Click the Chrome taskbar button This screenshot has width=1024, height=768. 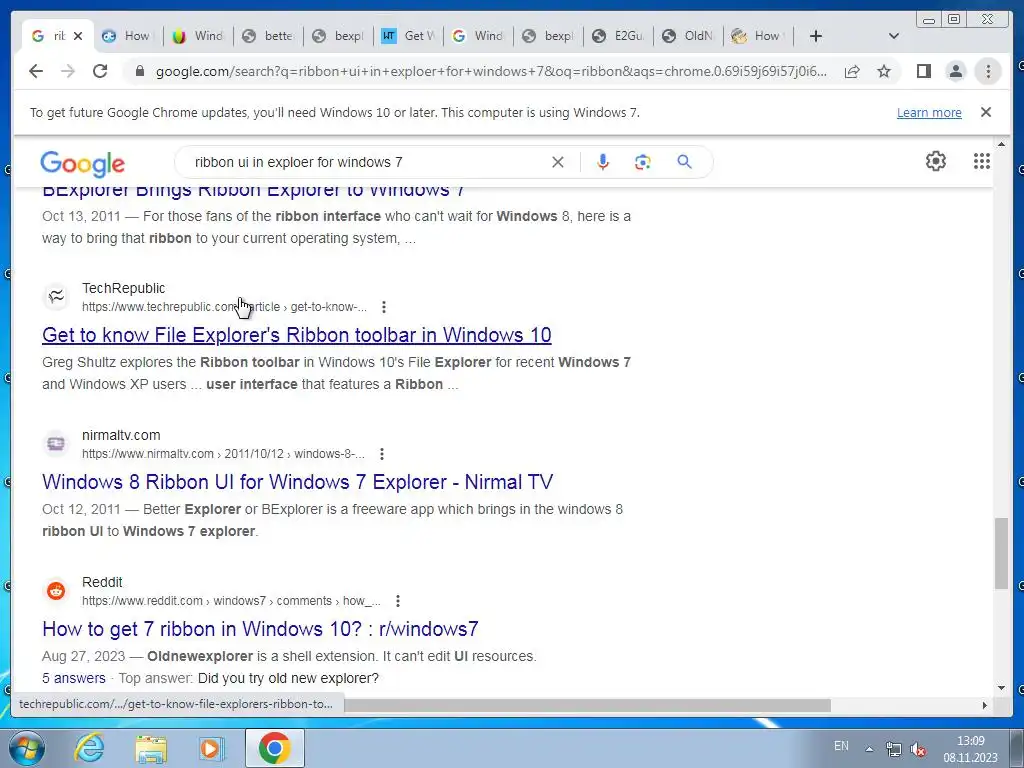[274, 748]
